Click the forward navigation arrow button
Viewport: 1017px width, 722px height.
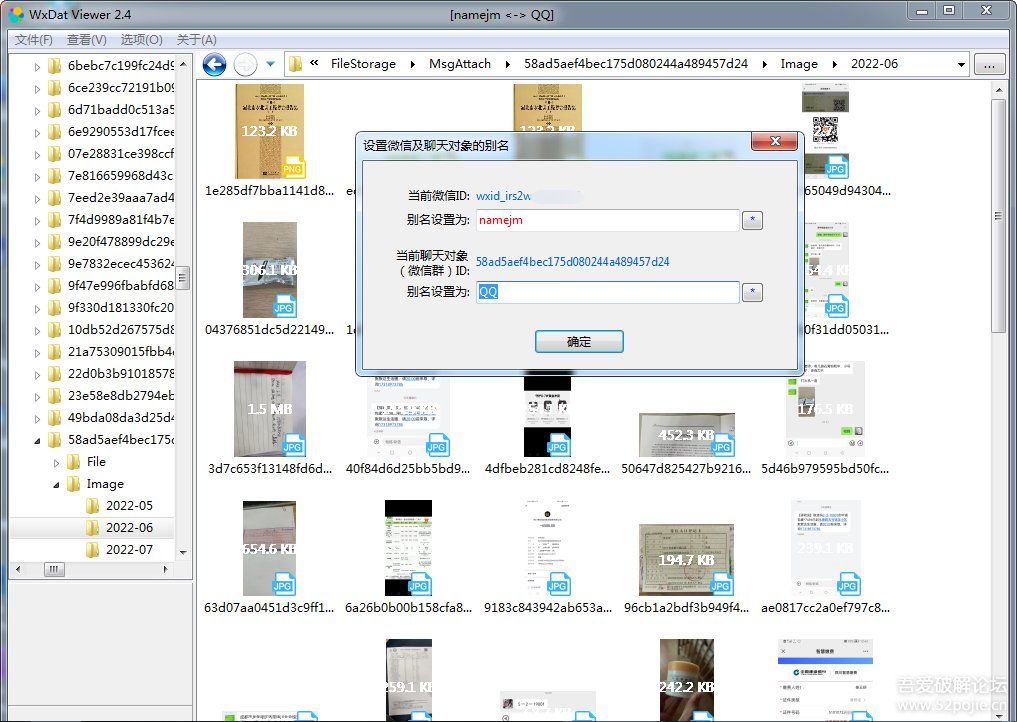[x=245, y=65]
